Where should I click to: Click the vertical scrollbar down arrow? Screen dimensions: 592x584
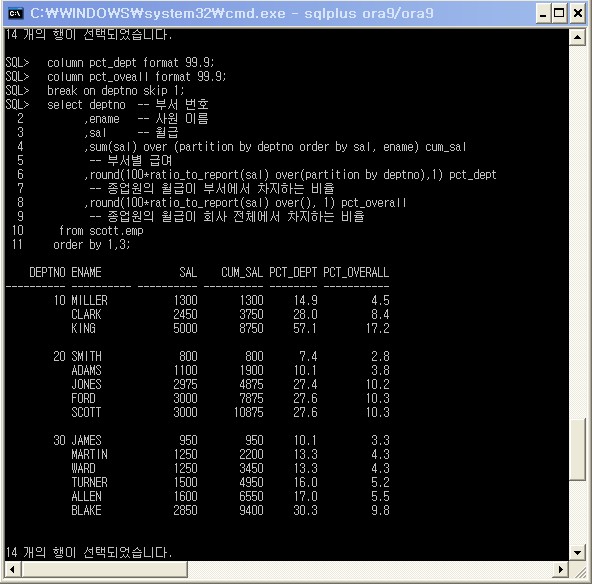coord(577,553)
